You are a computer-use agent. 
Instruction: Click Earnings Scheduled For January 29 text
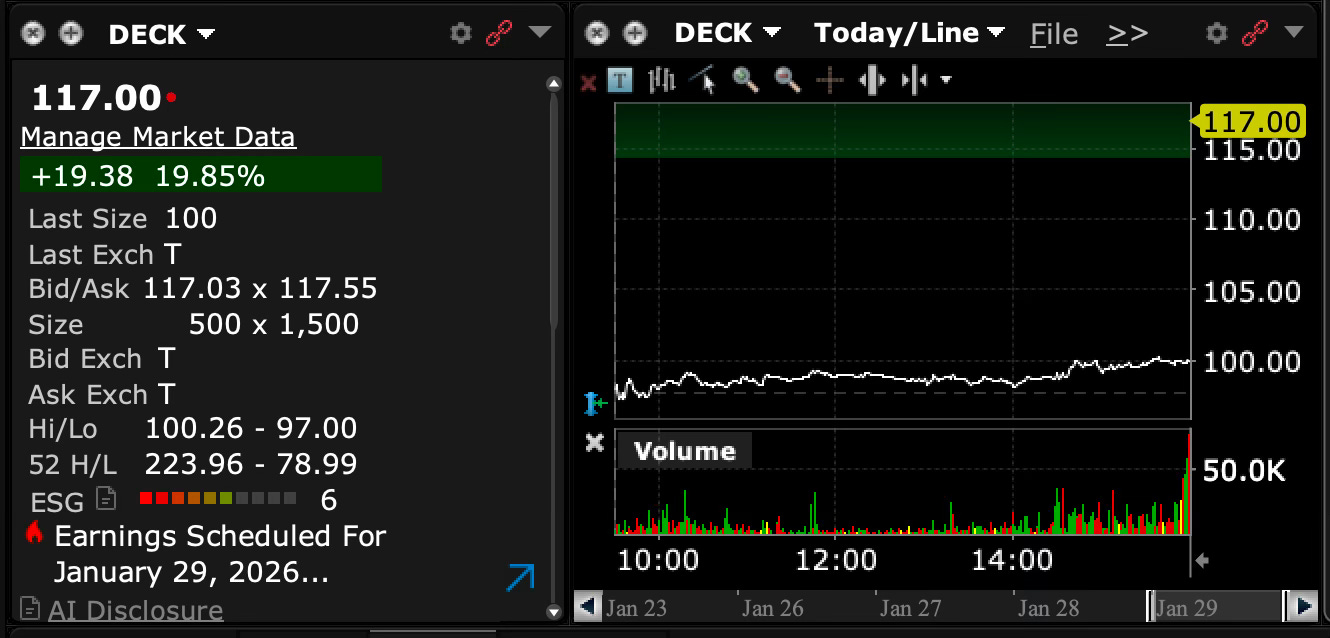click(220, 554)
